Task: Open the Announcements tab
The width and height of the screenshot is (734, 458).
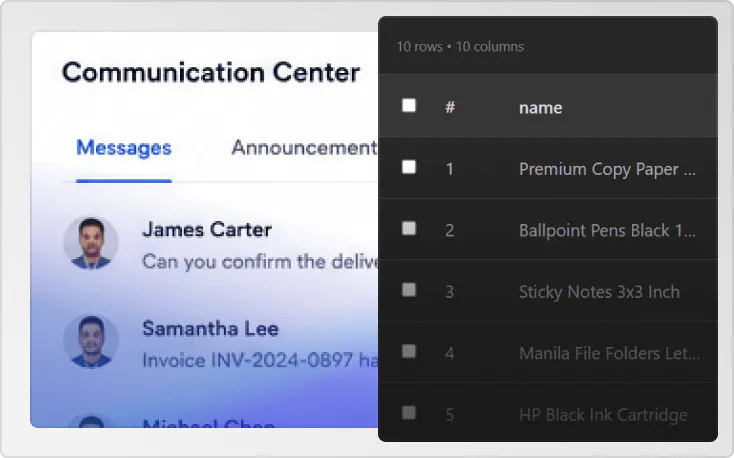Action: (x=304, y=148)
